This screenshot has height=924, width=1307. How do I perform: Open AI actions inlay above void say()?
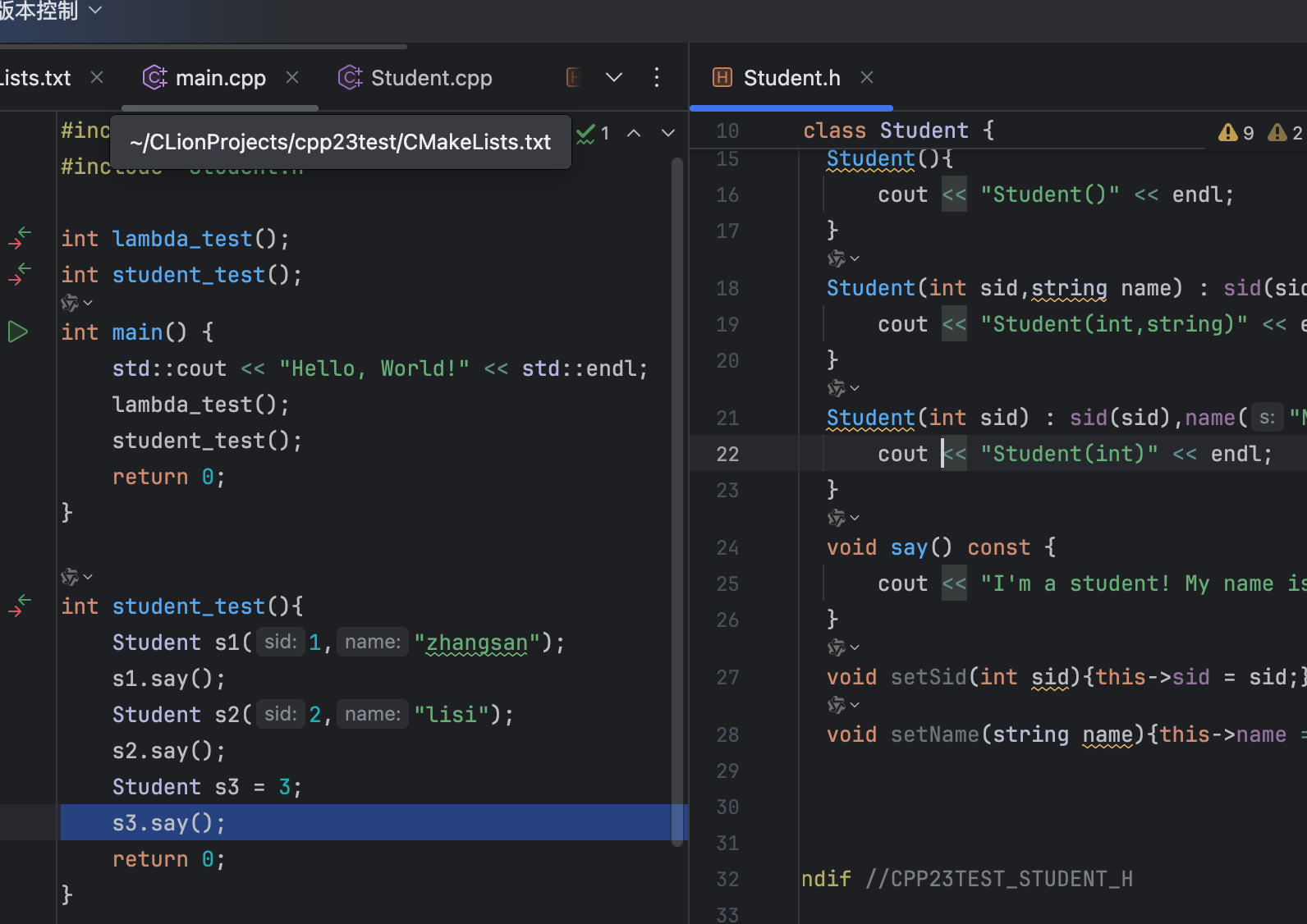coord(843,518)
